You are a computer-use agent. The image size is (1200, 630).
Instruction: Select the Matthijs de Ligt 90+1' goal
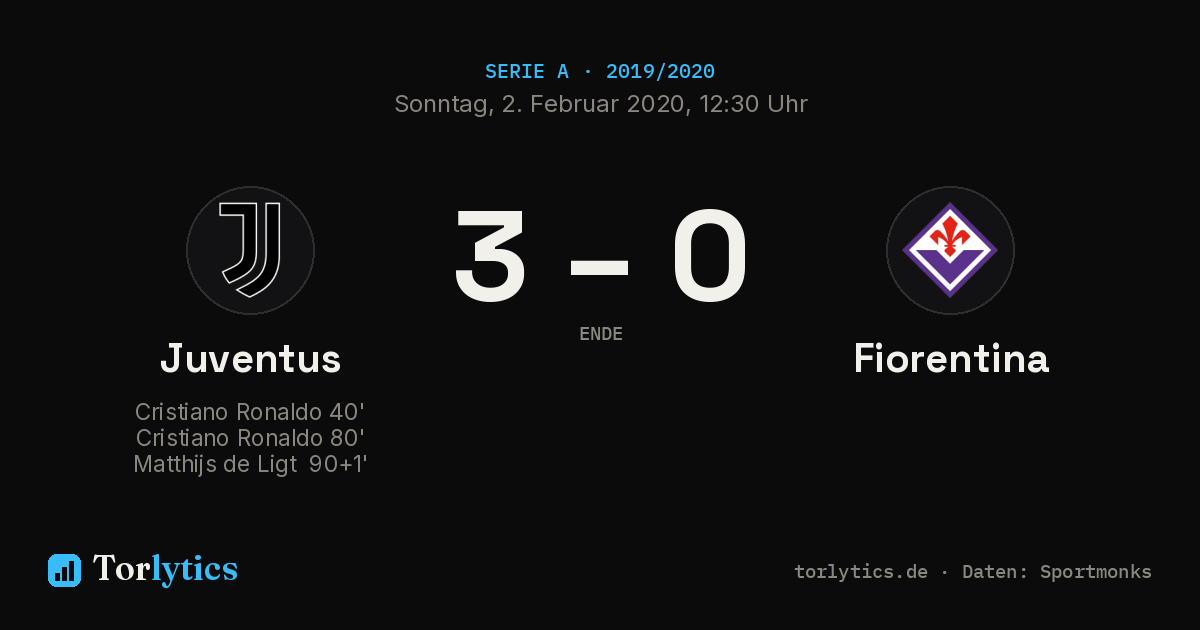pos(250,464)
